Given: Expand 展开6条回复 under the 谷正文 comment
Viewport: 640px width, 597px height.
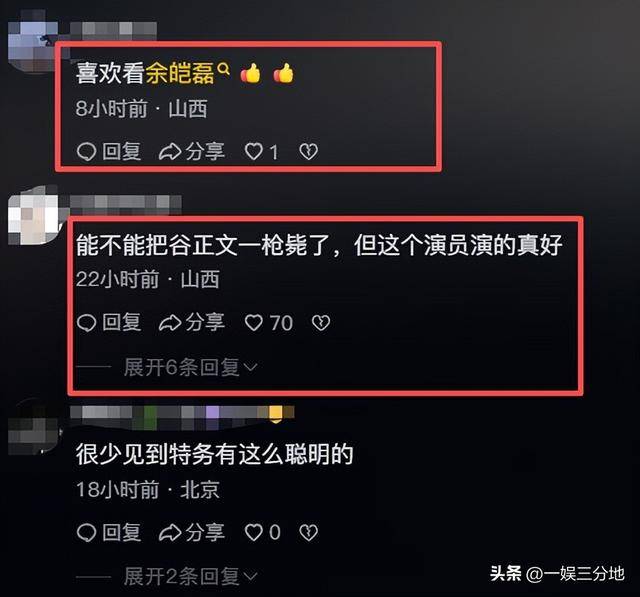Looking at the screenshot, I should (191, 367).
